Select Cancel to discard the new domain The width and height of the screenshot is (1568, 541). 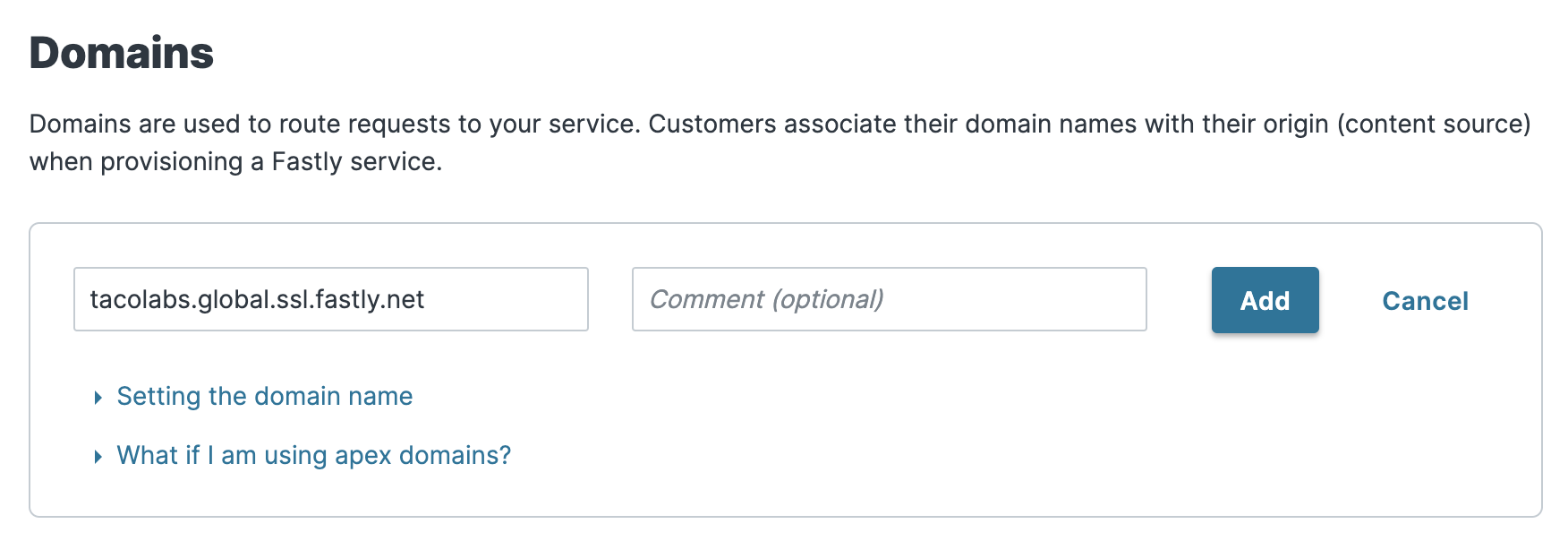click(x=1426, y=301)
